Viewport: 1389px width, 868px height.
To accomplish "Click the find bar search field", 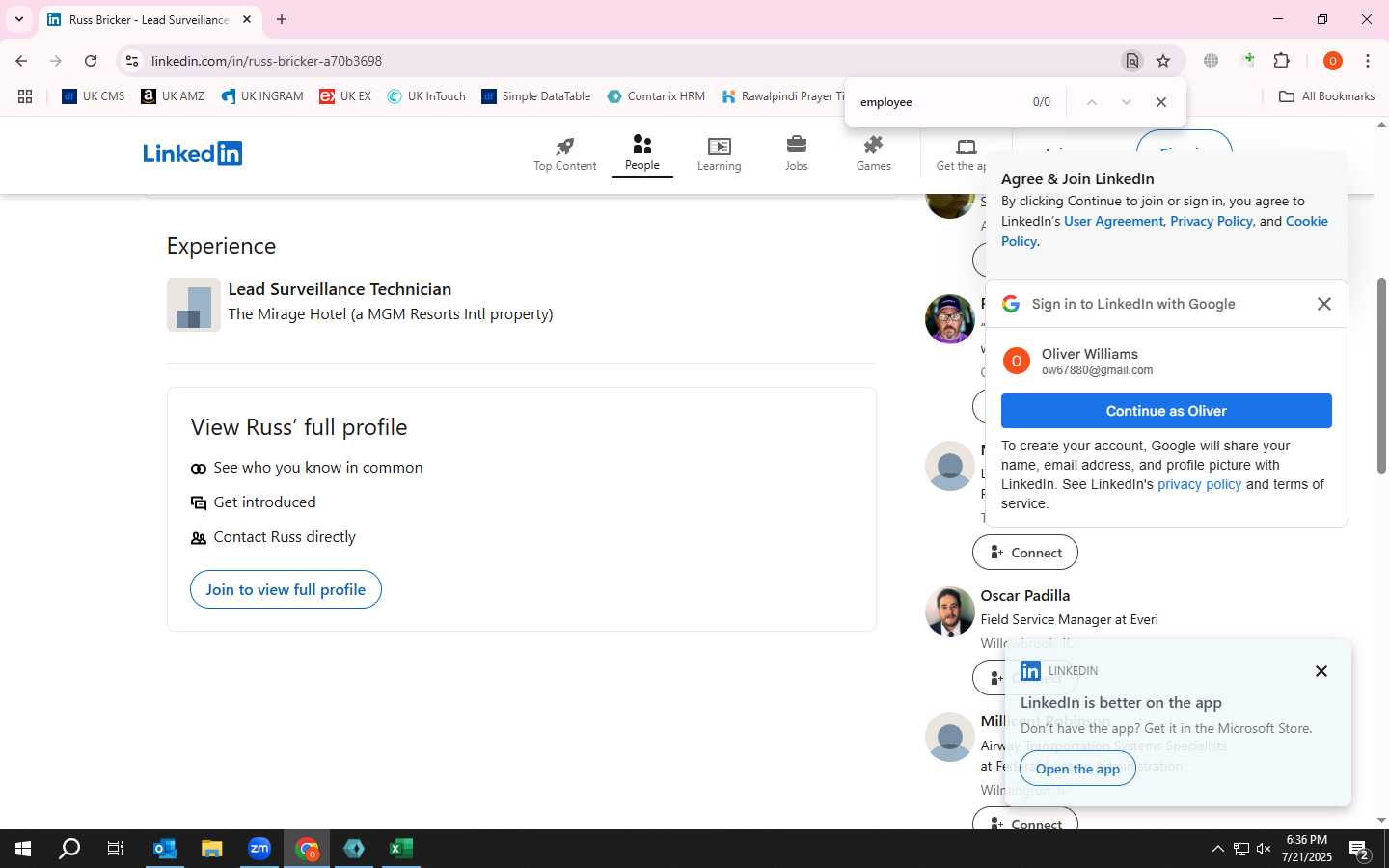I will 936,102.
